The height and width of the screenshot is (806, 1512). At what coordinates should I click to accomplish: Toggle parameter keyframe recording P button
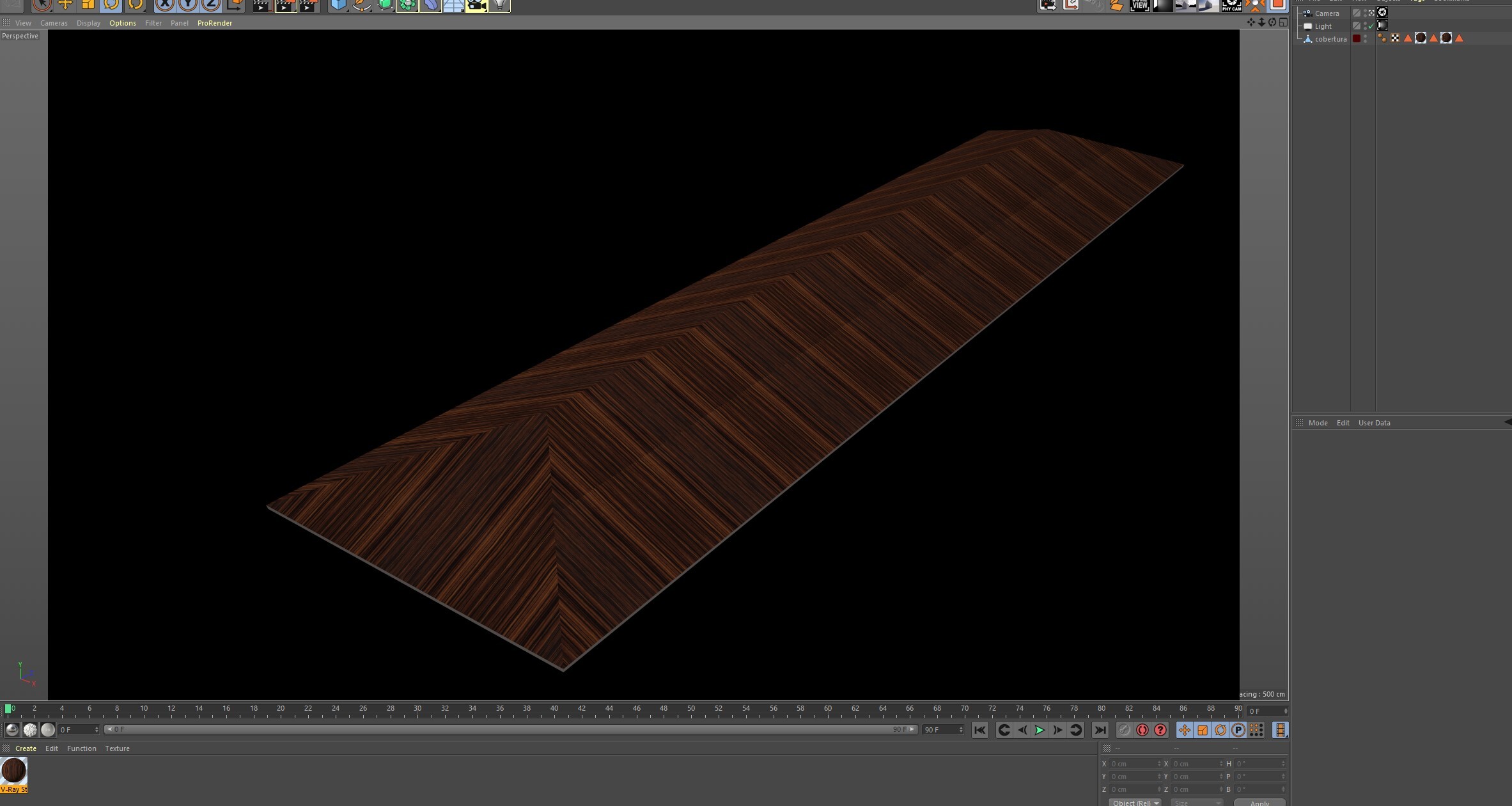click(1238, 730)
